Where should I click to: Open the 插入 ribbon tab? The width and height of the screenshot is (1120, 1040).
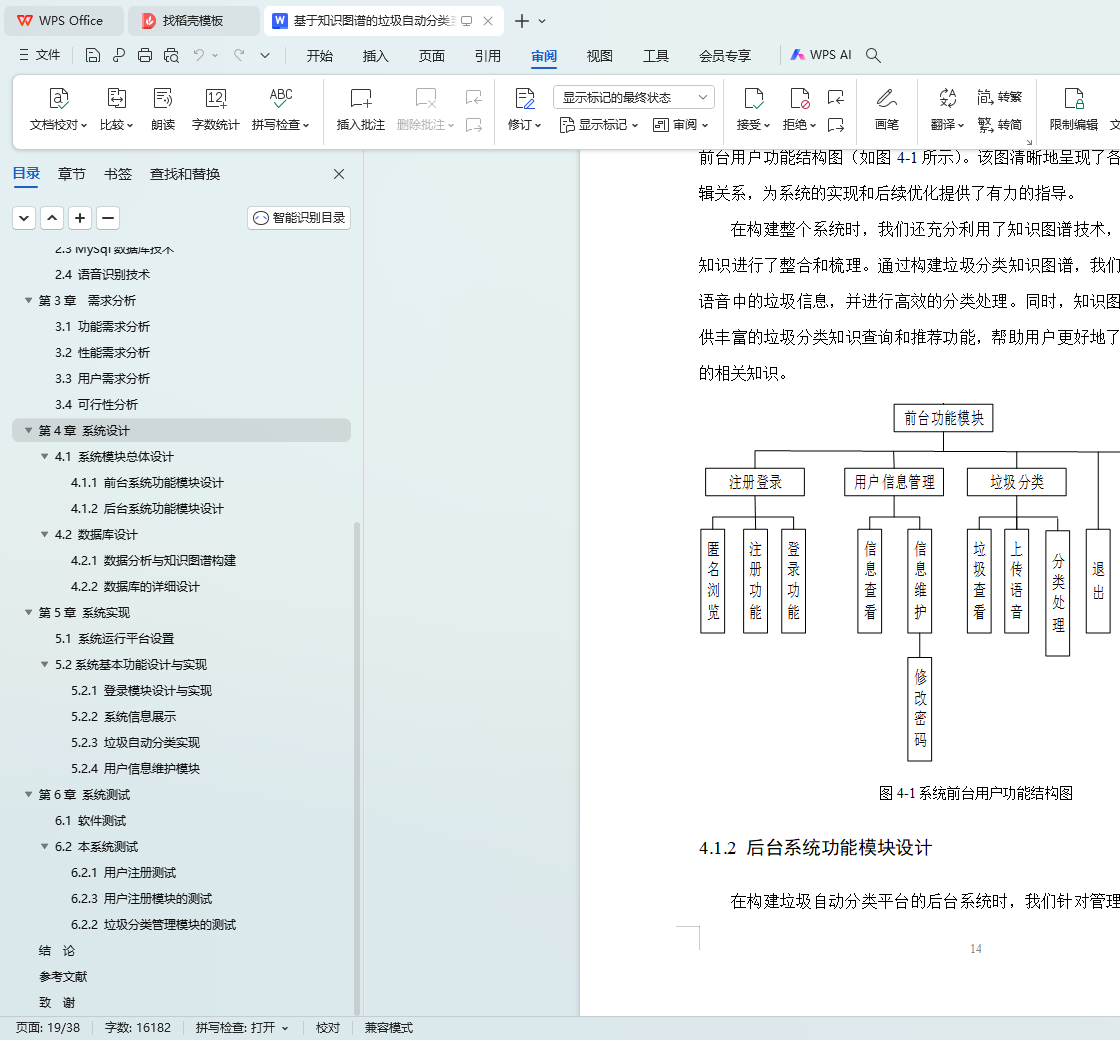tap(375, 56)
